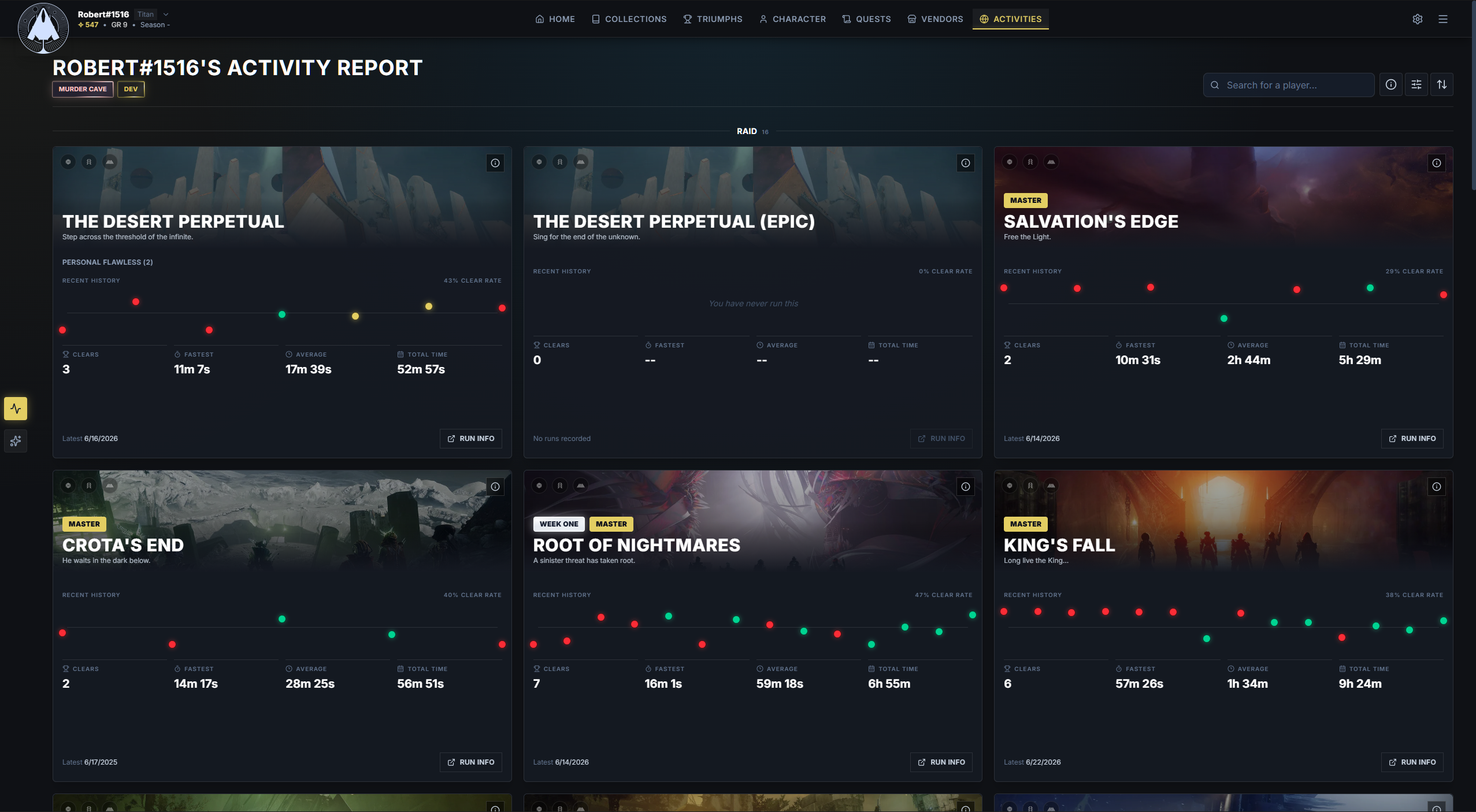Open Run Info for Salvation's Edge

point(1412,439)
